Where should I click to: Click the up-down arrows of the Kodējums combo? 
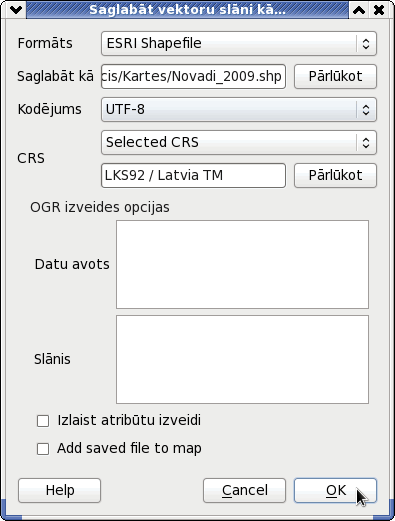coord(366,110)
